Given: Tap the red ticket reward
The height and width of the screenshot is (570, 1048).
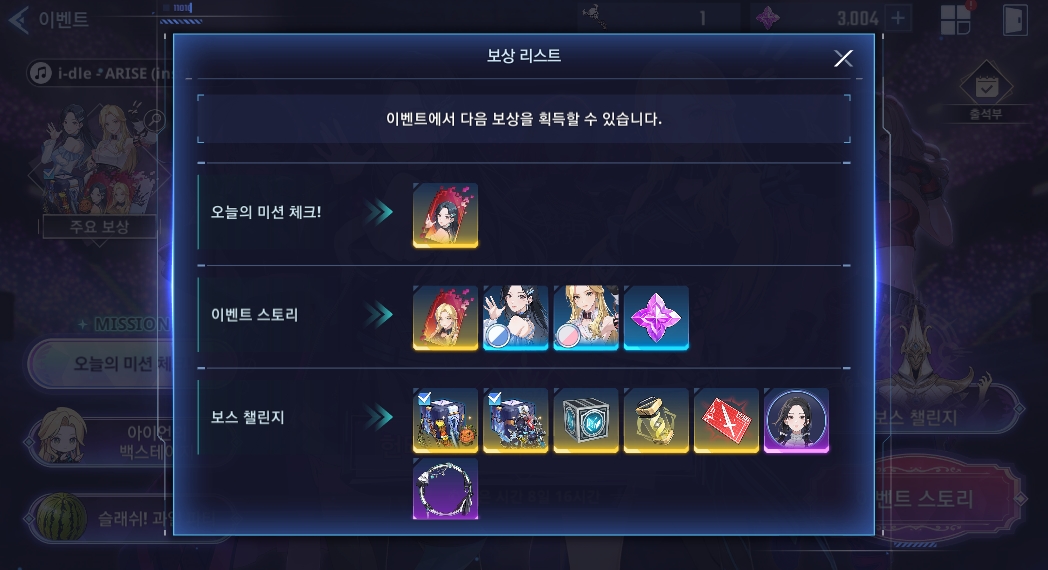Looking at the screenshot, I should [x=726, y=420].
